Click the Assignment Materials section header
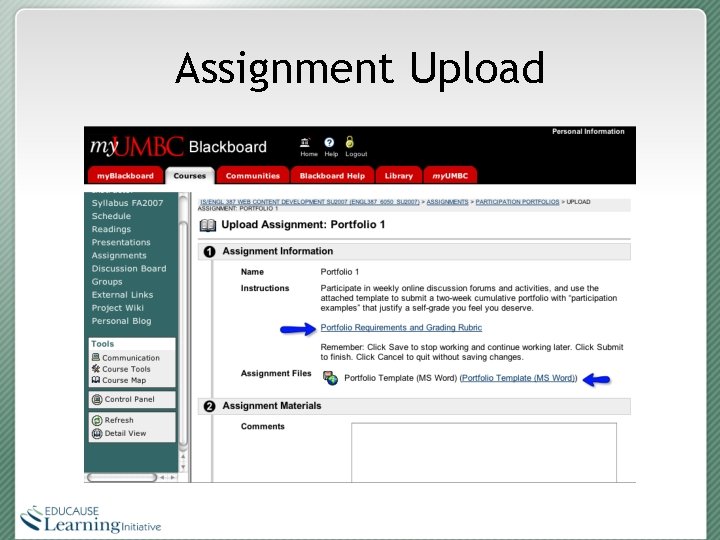The image size is (720, 540). tap(414, 406)
